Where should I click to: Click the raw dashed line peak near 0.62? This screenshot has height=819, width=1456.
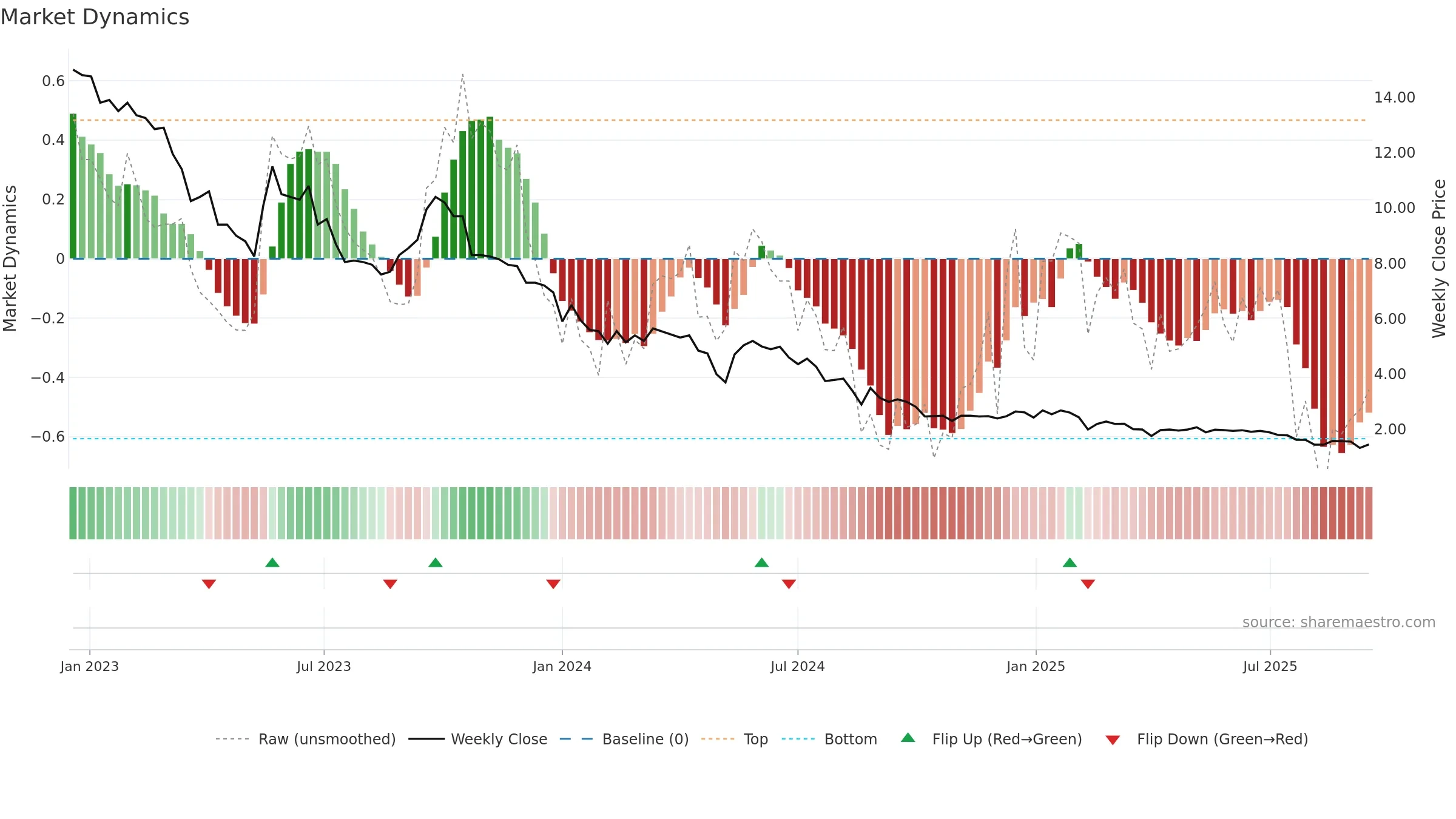[462, 75]
